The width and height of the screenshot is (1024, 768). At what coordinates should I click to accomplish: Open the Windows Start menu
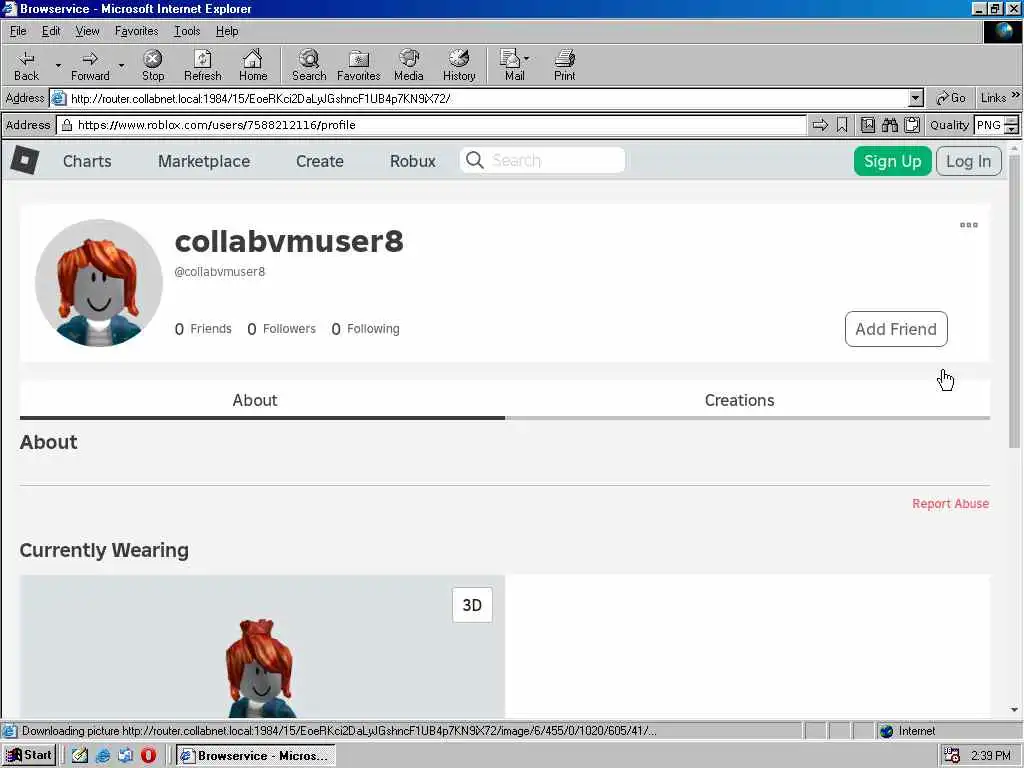click(29, 755)
